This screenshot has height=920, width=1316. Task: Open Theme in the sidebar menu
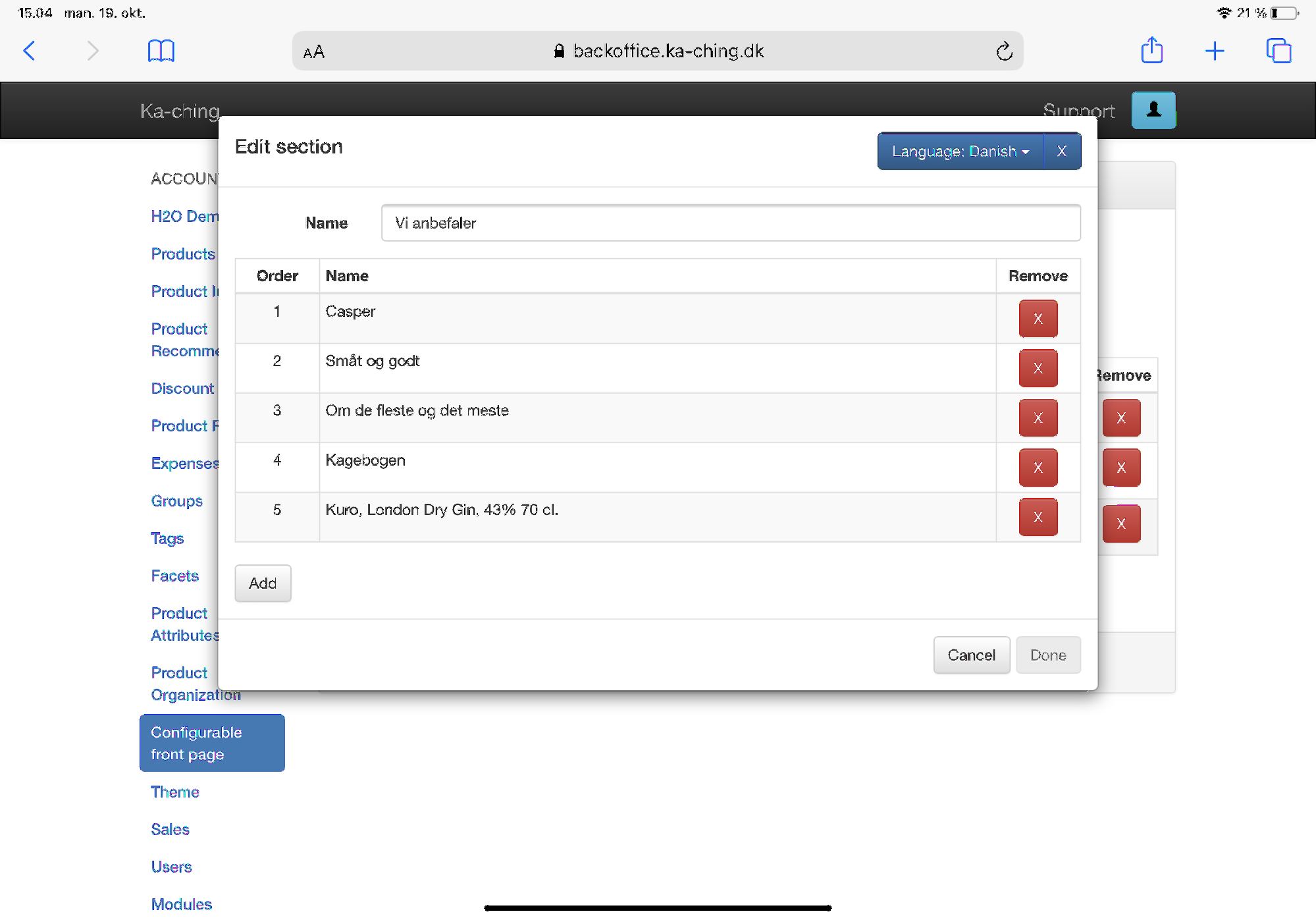click(x=174, y=792)
